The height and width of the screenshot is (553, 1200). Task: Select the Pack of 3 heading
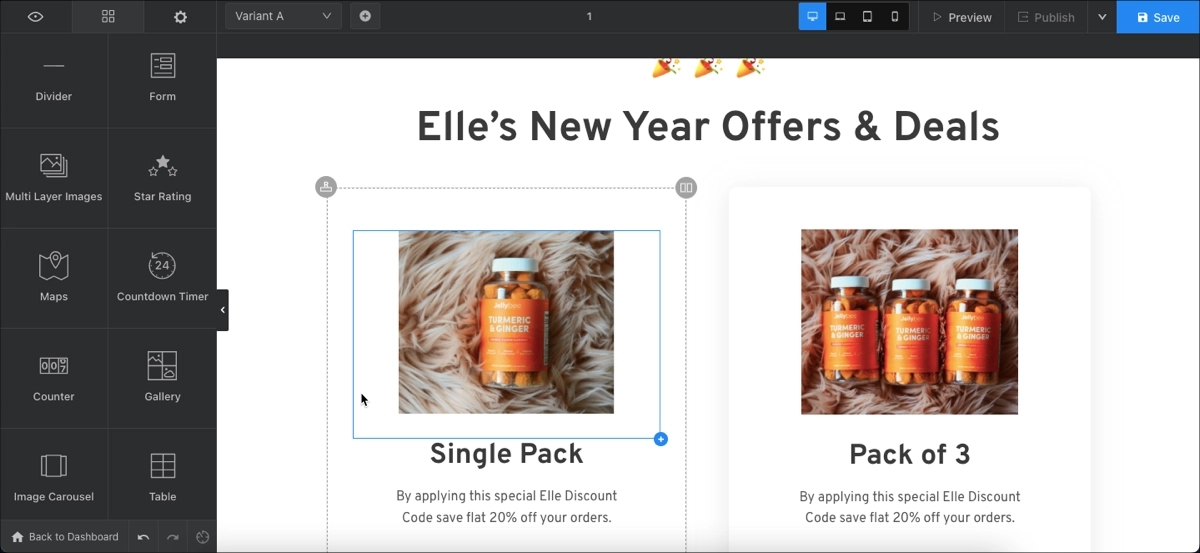point(909,455)
